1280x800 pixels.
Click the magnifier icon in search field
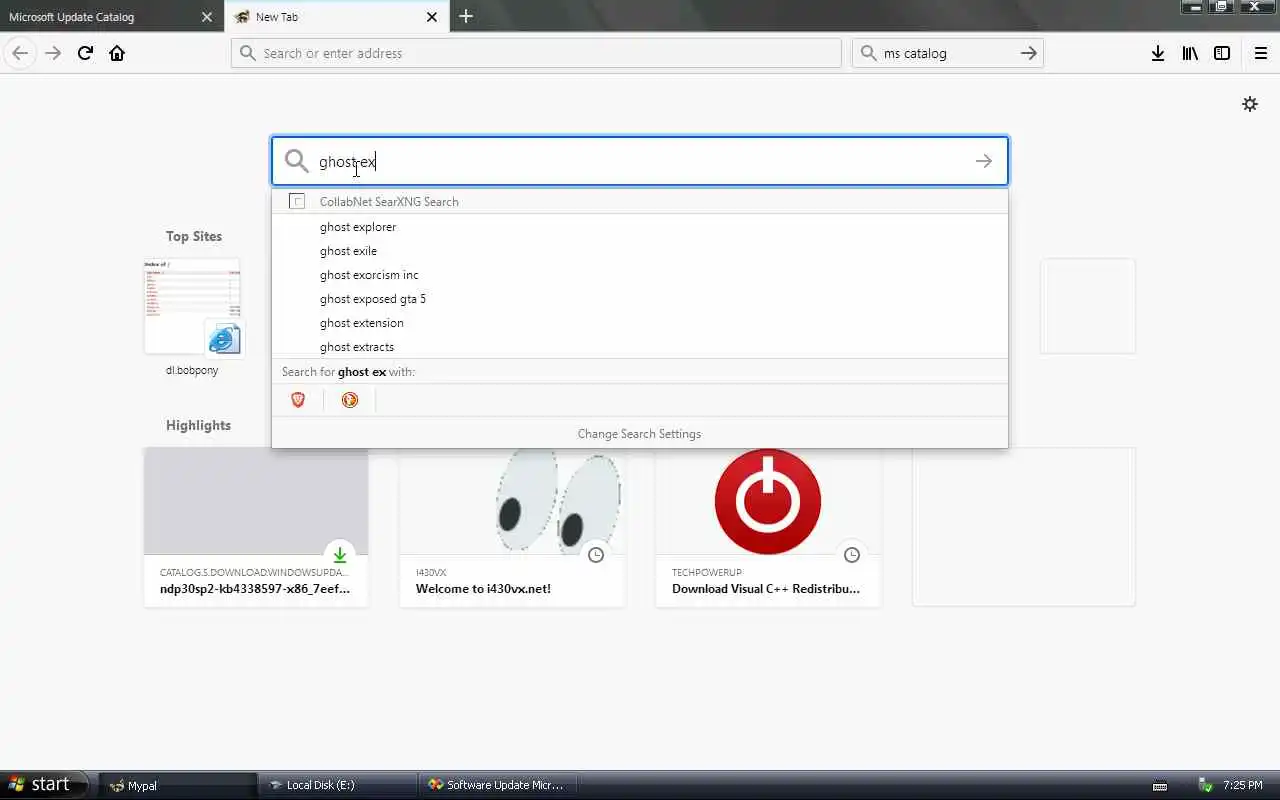296,161
